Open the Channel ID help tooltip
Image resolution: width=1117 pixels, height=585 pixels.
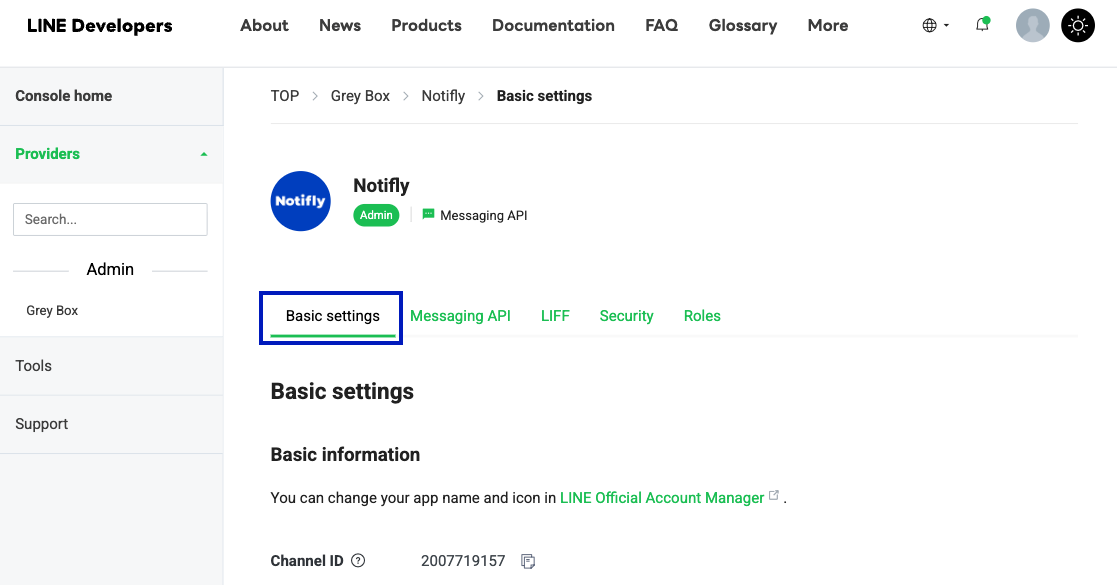click(358, 561)
